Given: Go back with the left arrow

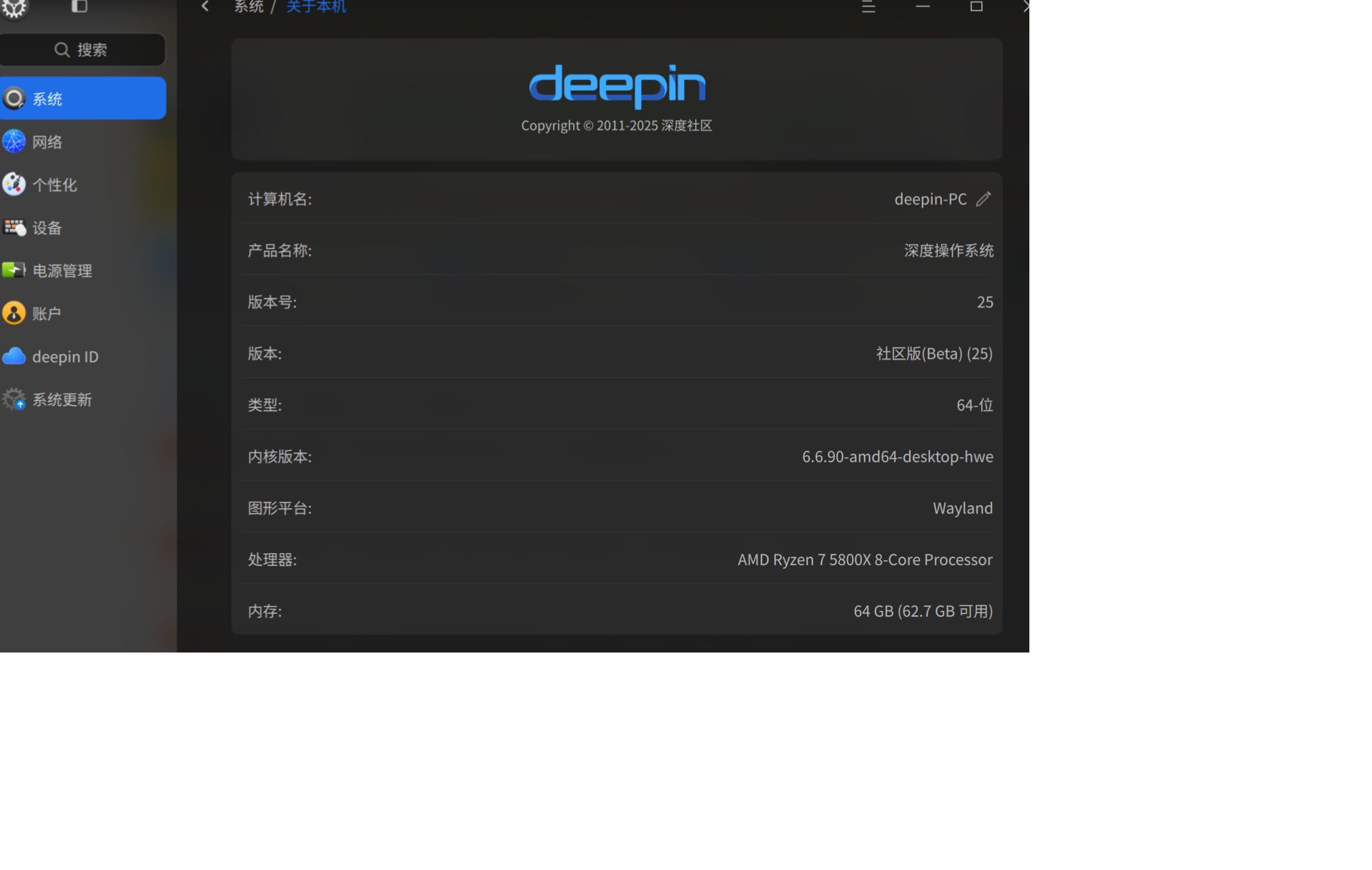Looking at the screenshot, I should coord(205,6).
